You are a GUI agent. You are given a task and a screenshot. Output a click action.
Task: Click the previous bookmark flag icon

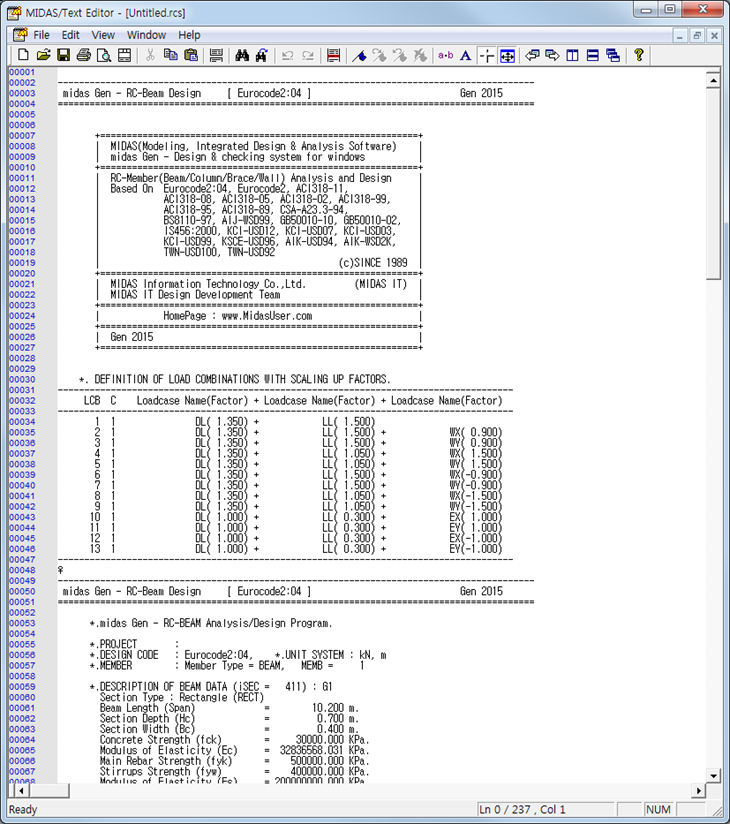coord(399,55)
